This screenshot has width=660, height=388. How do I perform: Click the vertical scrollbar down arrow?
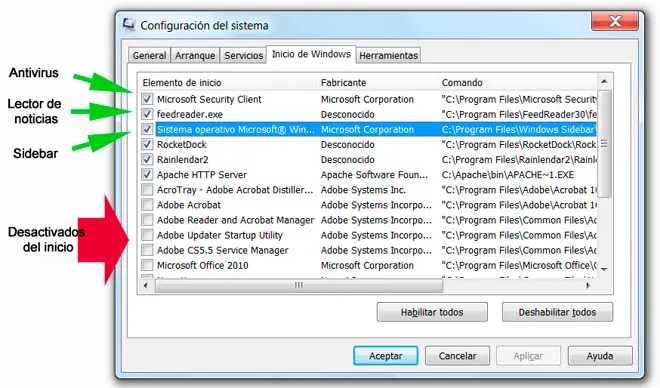[x=604, y=270]
